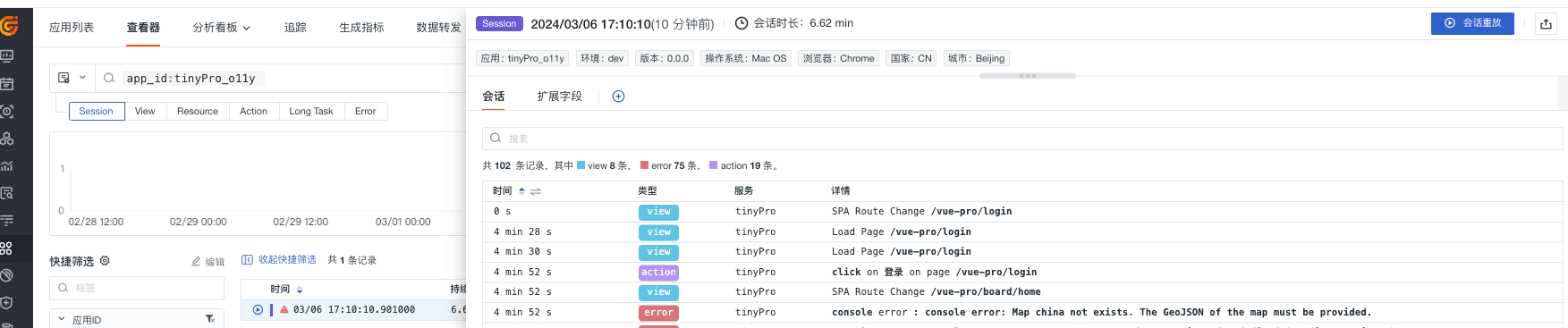Image resolution: width=1568 pixels, height=328 pixels.
Task: Collapse quick filters via 收起快捷筛选
Action: [x=279, y=260]
